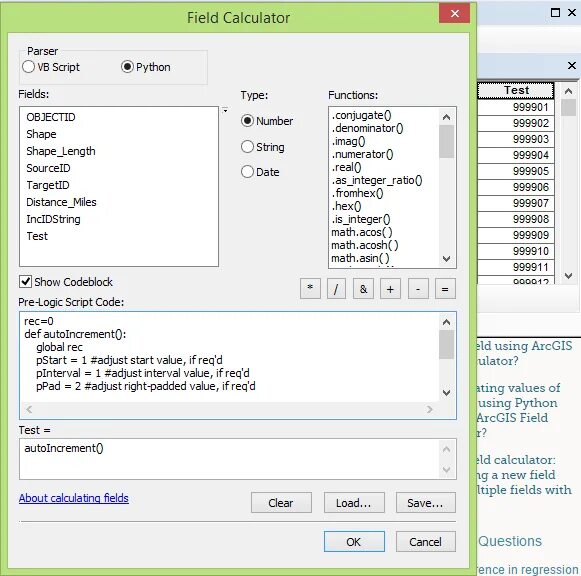Maximize the background window
The image size is (581, 576).
(555, 13)
